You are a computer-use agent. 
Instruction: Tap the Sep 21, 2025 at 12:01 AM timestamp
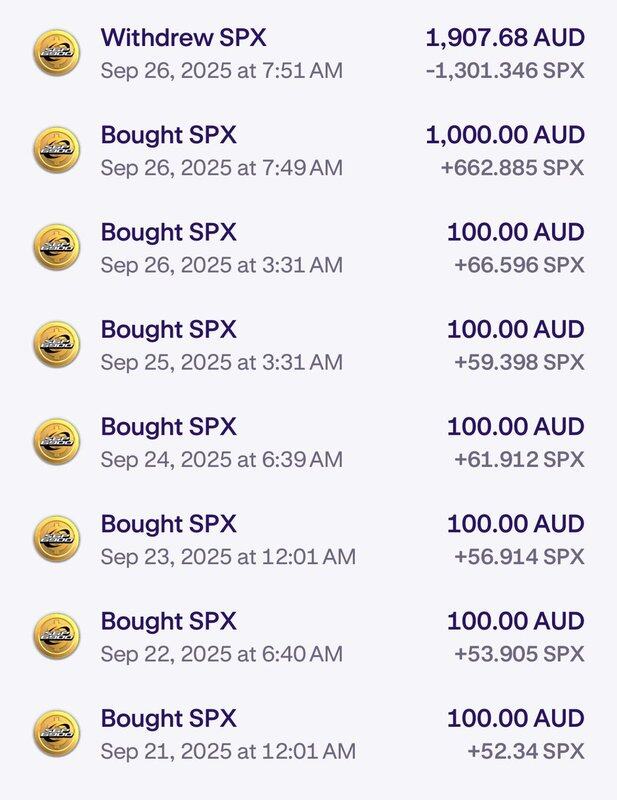click(228, 751)
